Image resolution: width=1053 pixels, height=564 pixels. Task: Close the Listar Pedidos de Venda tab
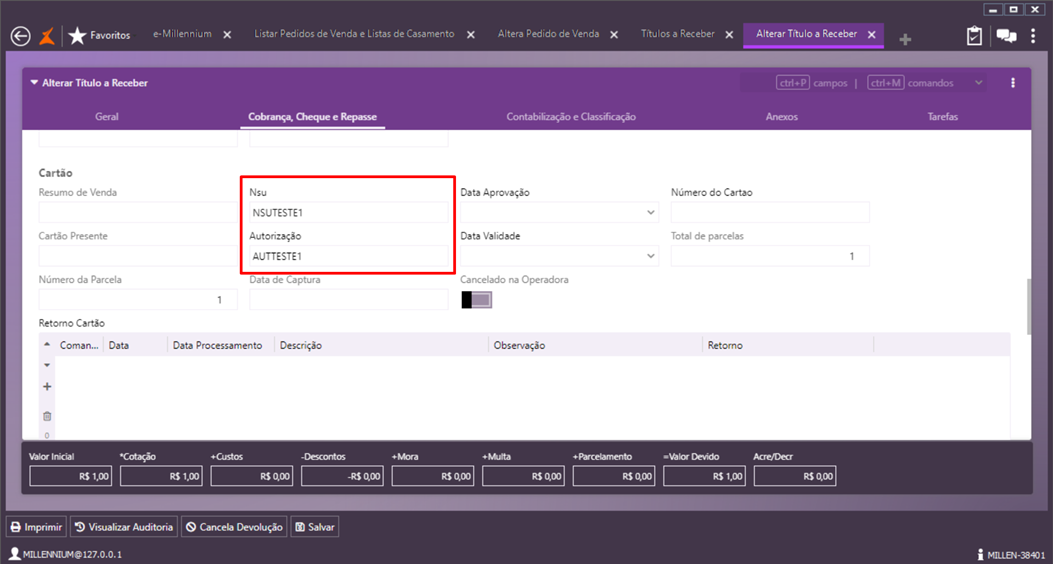click(x=471, y=34)
